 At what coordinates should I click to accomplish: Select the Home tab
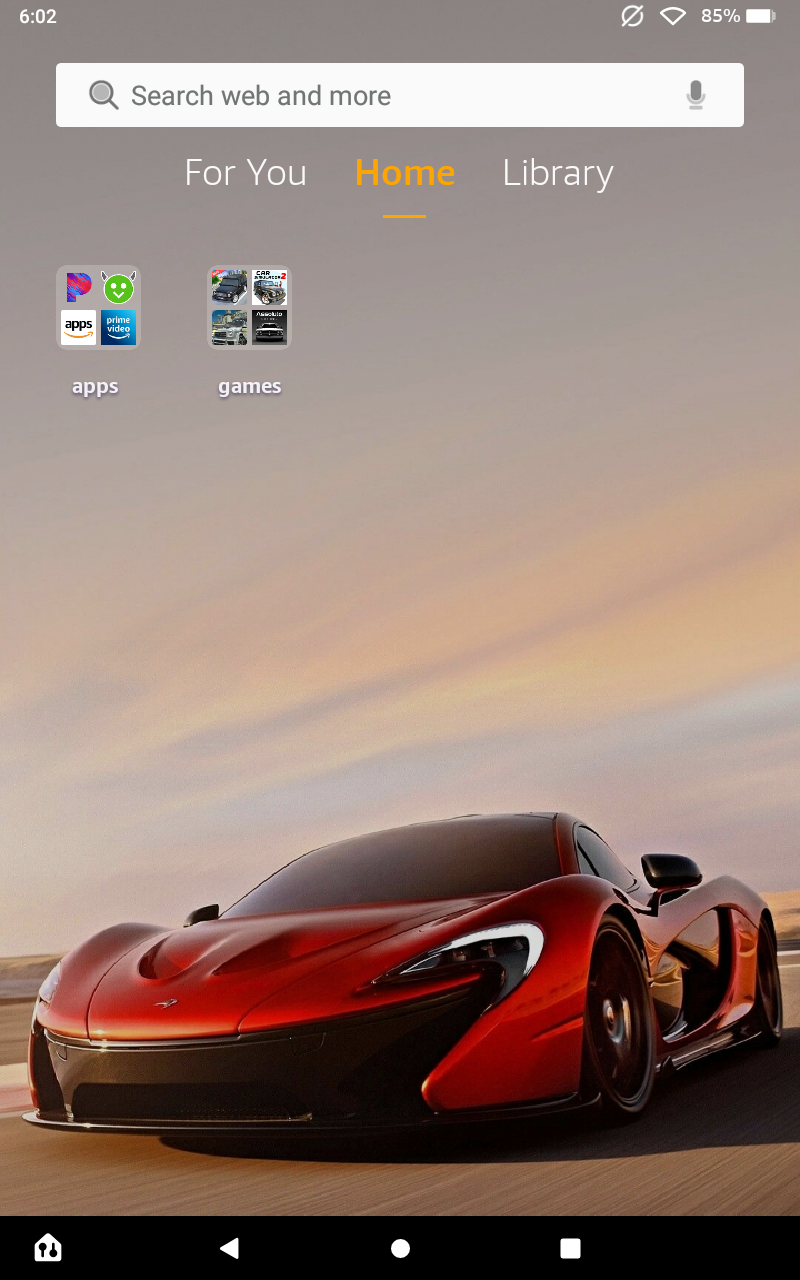coord(405,173)
